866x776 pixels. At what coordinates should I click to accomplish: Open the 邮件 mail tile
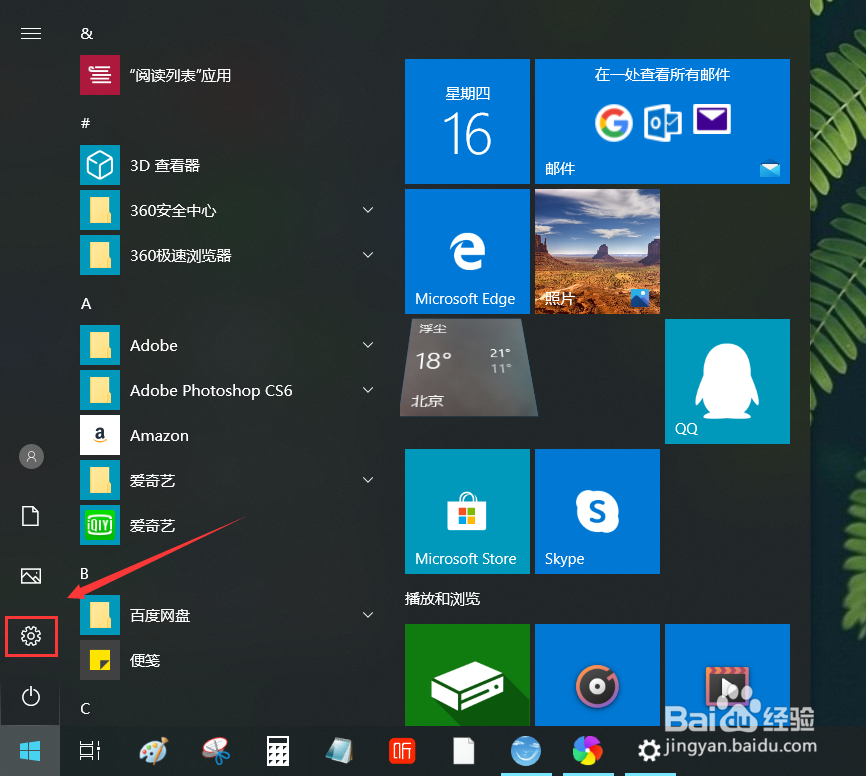[662, 122]
